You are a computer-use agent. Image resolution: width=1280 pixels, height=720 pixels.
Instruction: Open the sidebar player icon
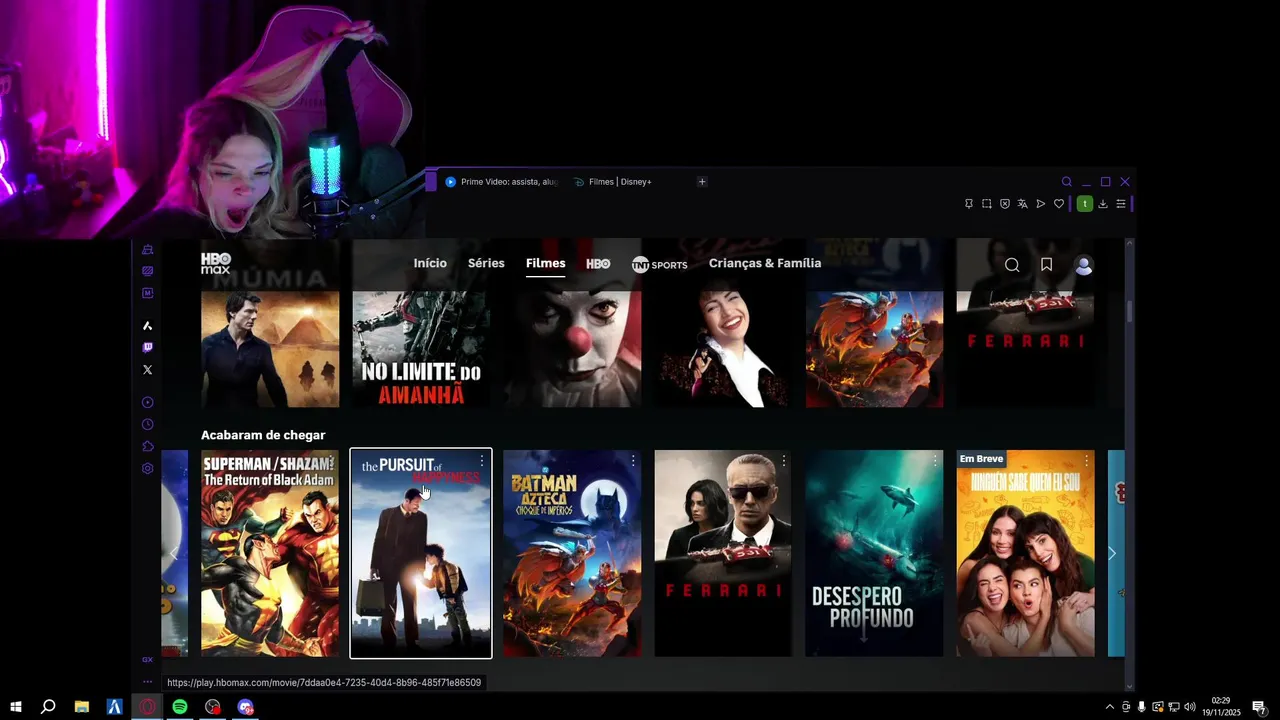point(147,402)
